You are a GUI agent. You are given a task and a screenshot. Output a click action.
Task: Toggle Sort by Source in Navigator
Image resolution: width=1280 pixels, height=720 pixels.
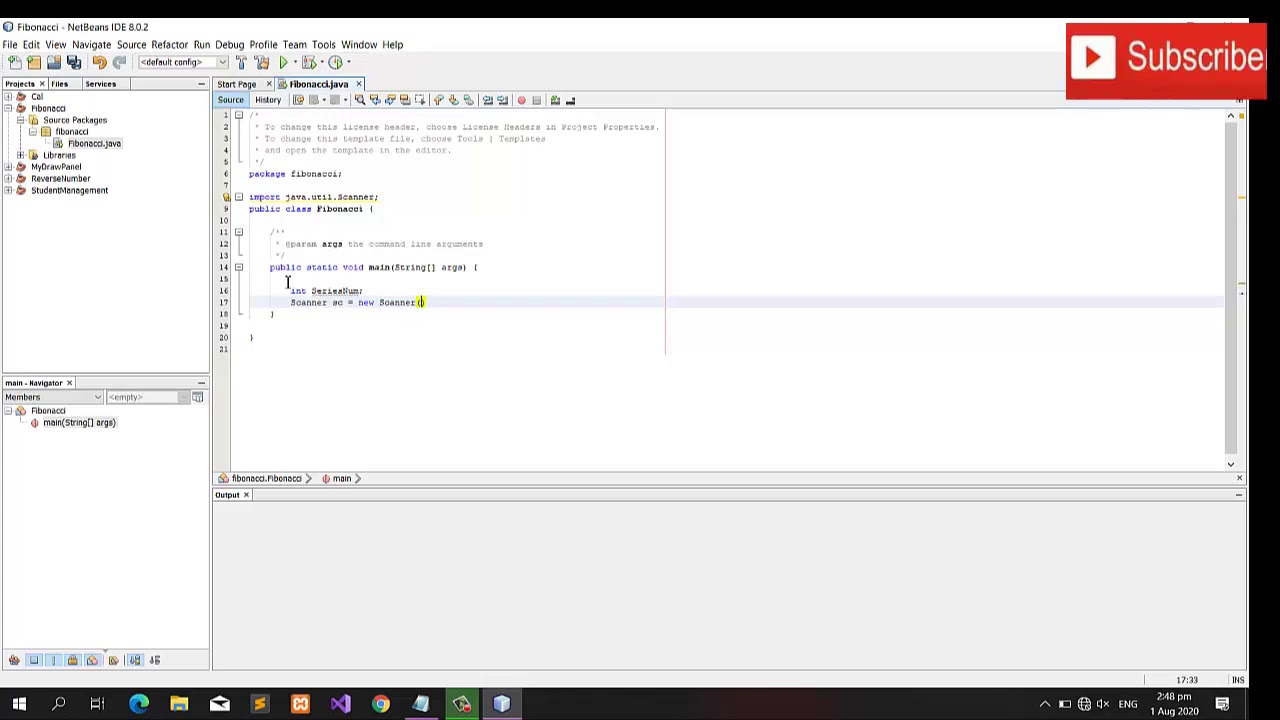[155, 660]
